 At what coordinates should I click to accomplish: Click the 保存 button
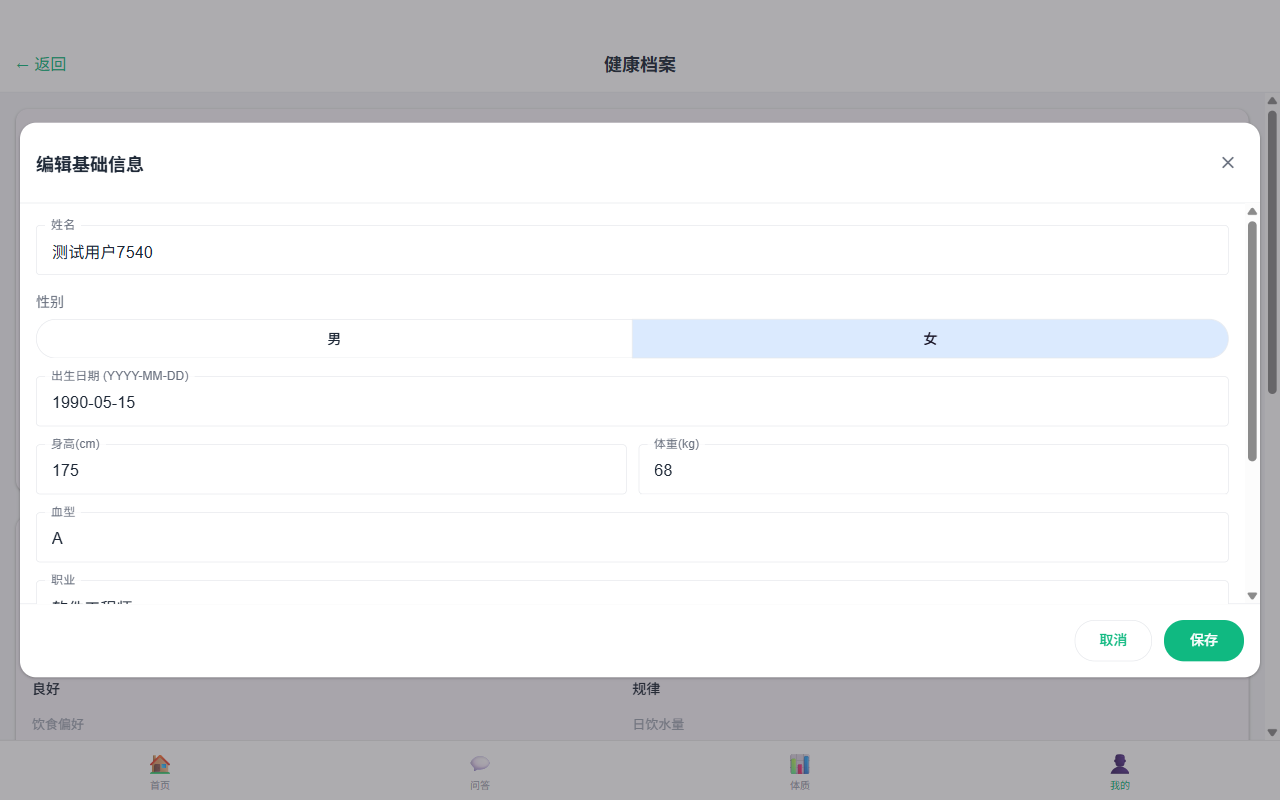[1203, 640]
